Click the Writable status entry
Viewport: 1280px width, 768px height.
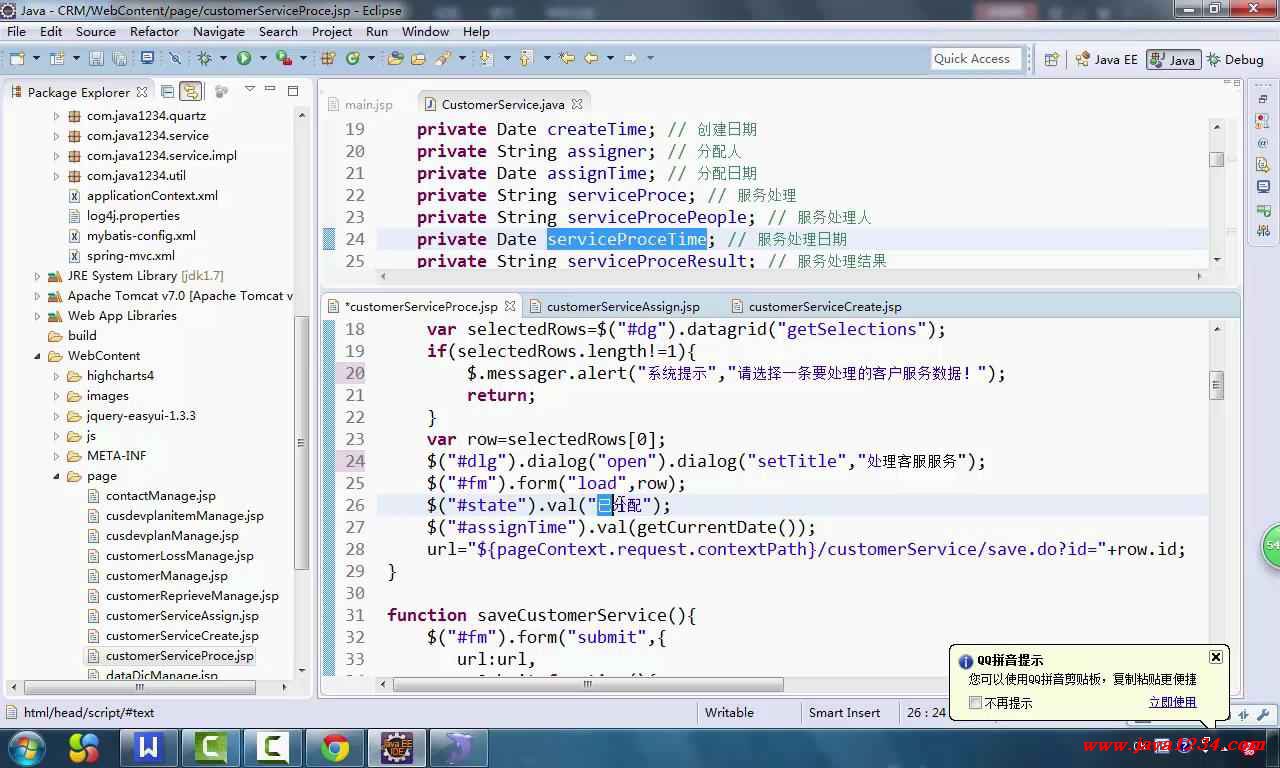click(730, 713)
